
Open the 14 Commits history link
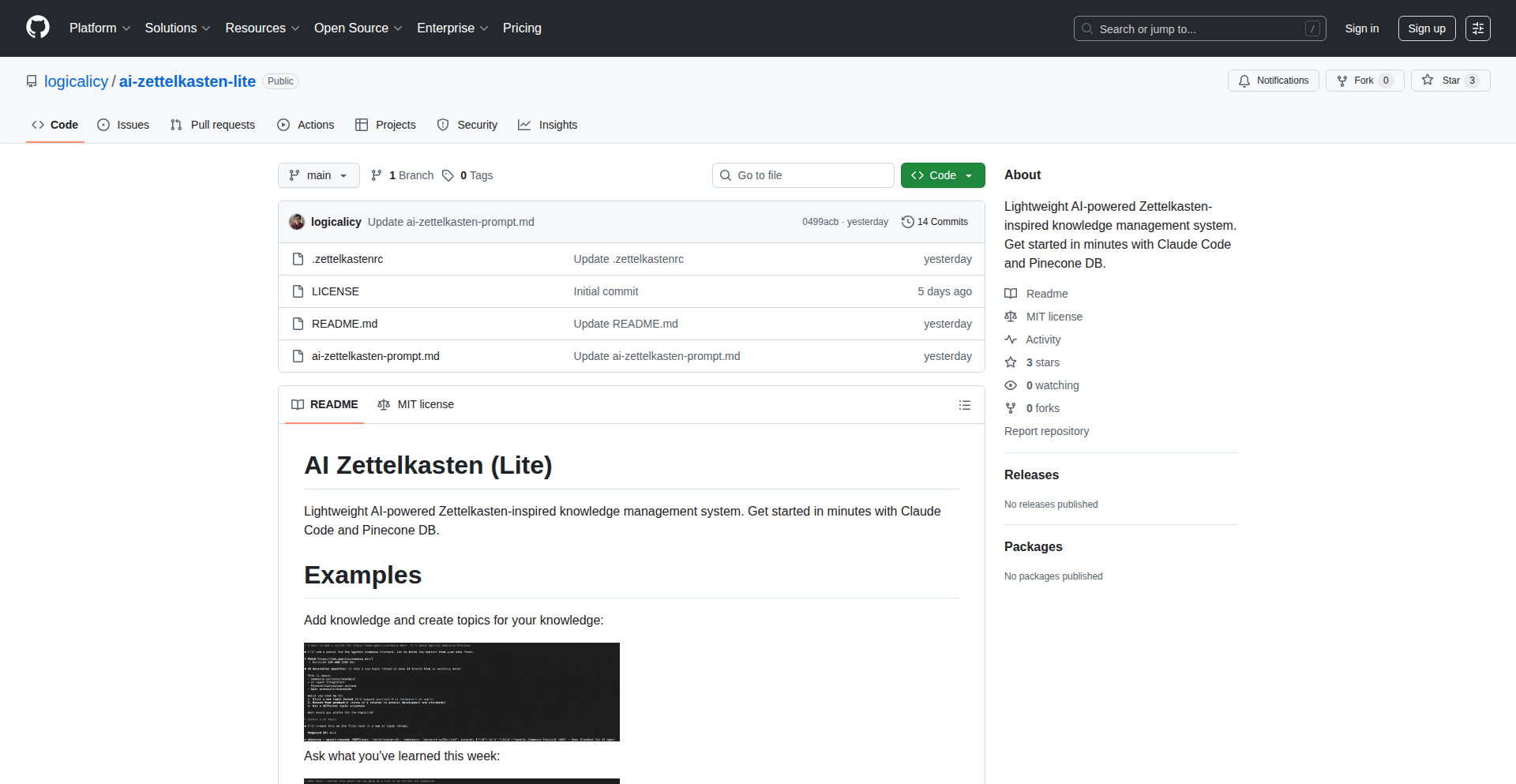(935, 222)
